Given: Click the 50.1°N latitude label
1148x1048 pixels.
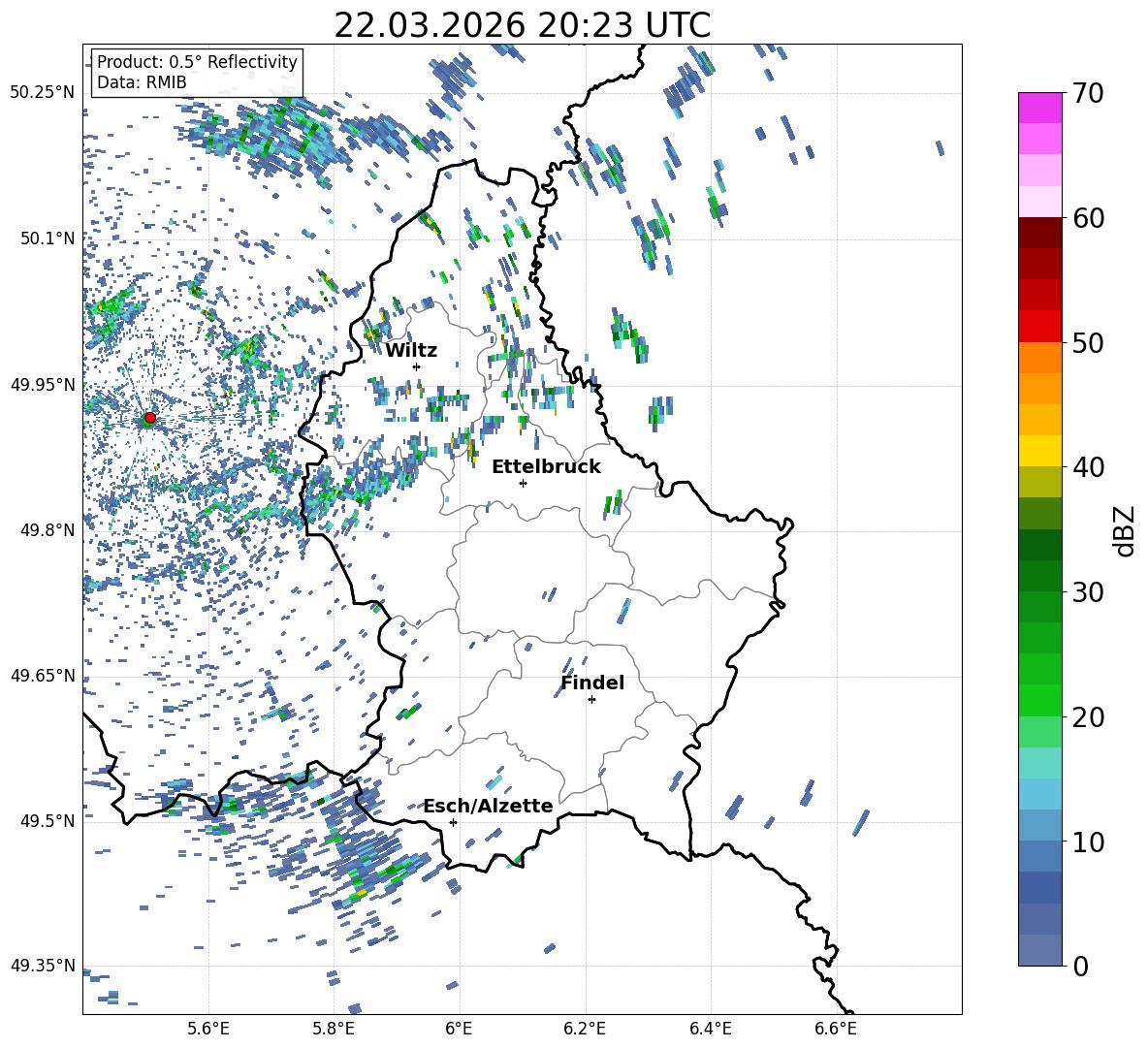Looking at the screenshot, I should coord(48,238).
